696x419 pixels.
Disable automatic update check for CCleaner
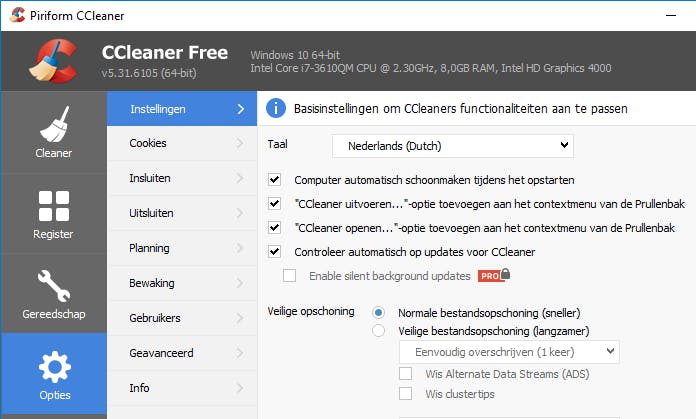(x=274, y=251)
